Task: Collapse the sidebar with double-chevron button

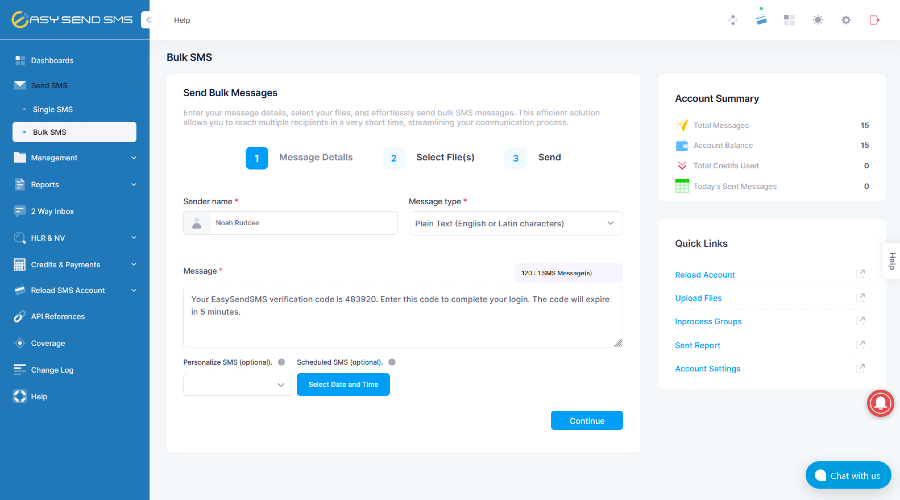Action: pyautogui.click(x=149, y=20)
